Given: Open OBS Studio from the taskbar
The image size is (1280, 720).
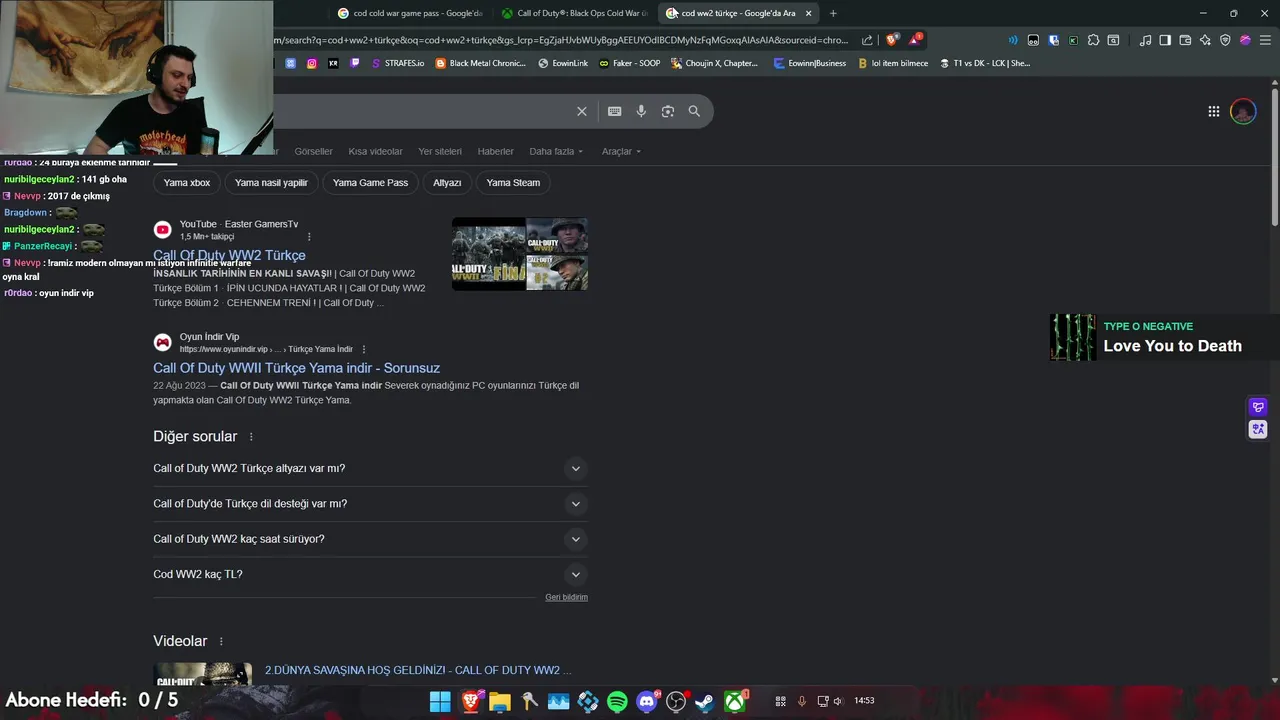Looking at the screenshot, I should click(676, 702).
